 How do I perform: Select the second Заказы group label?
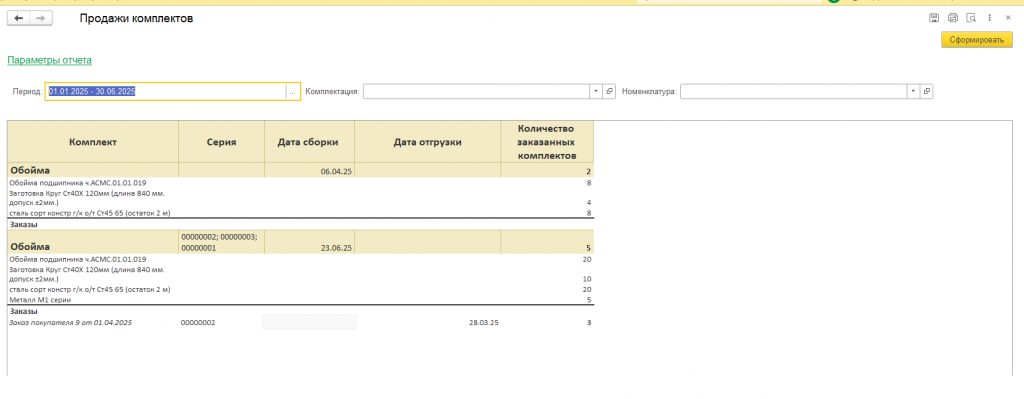(23, 311)
